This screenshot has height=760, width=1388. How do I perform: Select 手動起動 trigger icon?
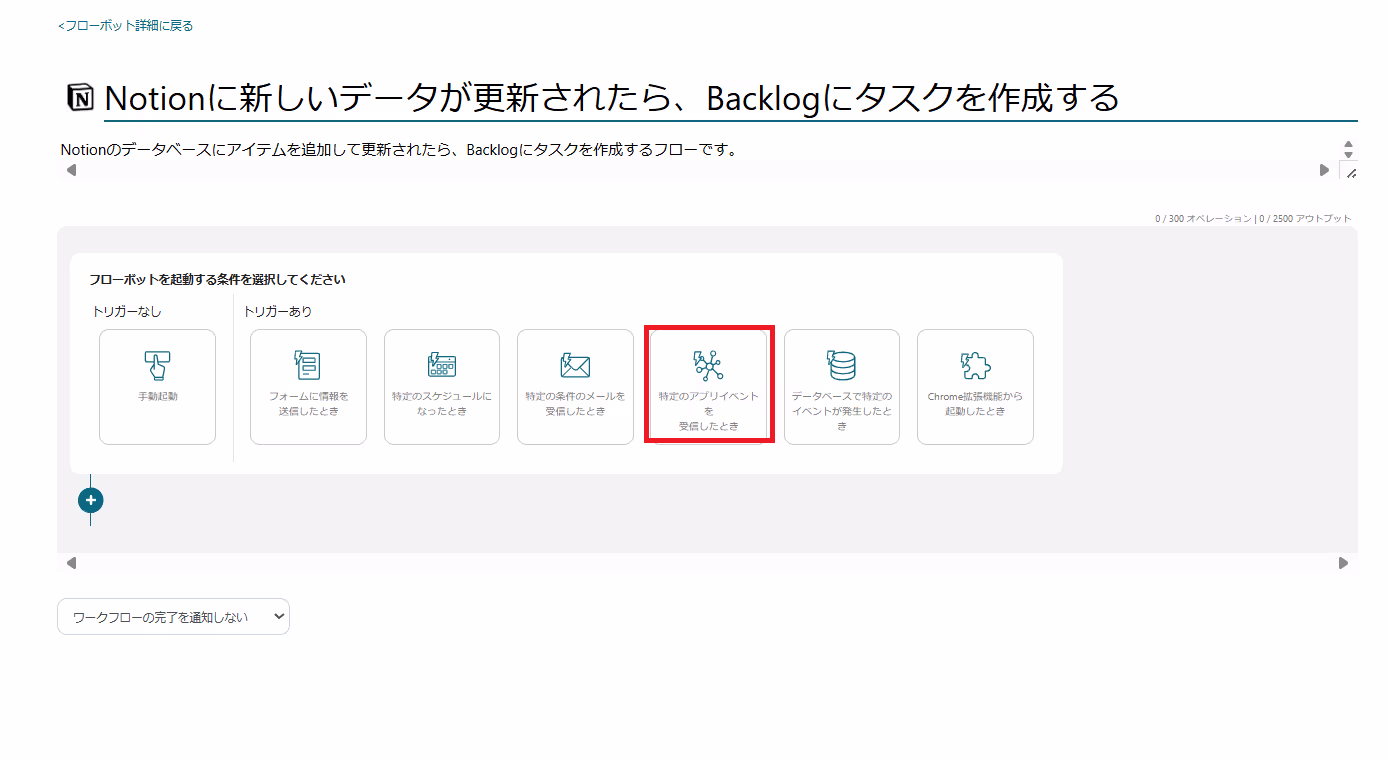tap(157, 365)
